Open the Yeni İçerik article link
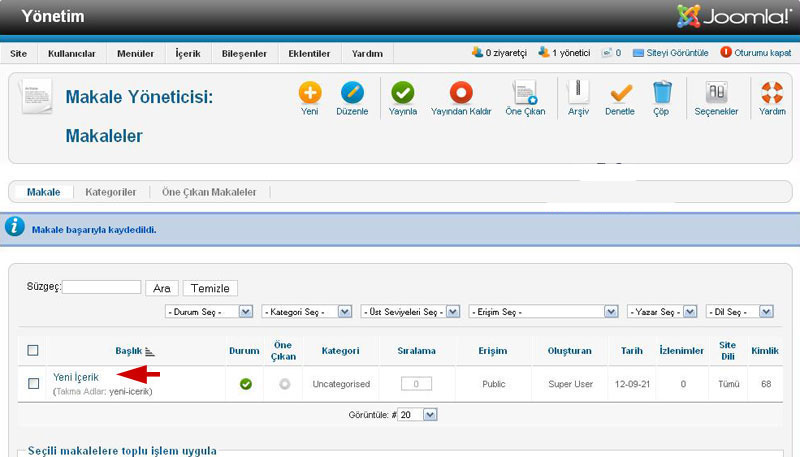800x457 pixels. click(76, 377)
